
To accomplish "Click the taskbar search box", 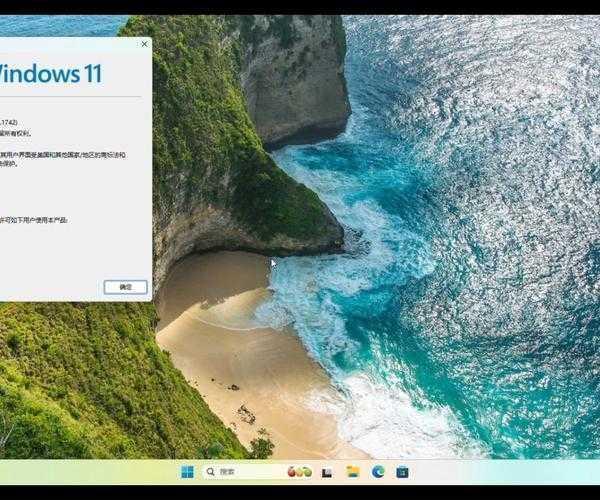I will (x=258, y=472).
